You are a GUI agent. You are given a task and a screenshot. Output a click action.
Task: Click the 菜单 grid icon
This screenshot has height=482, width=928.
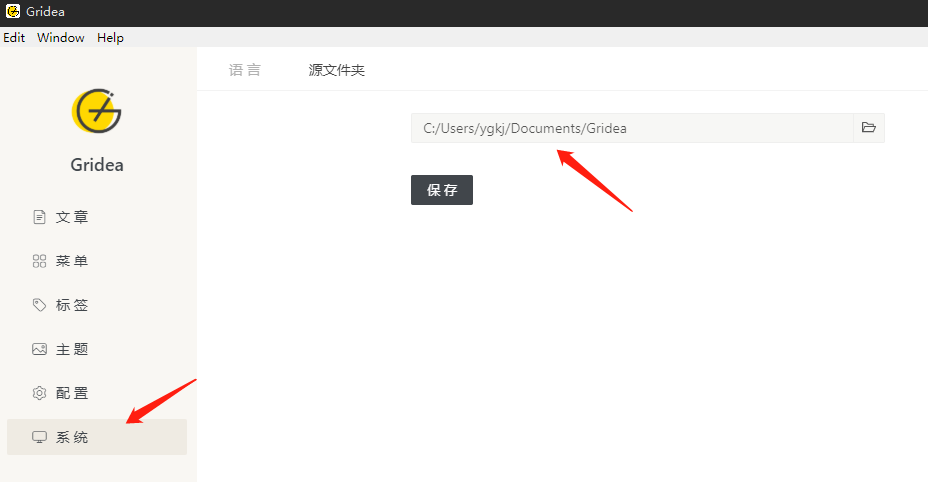39,261
